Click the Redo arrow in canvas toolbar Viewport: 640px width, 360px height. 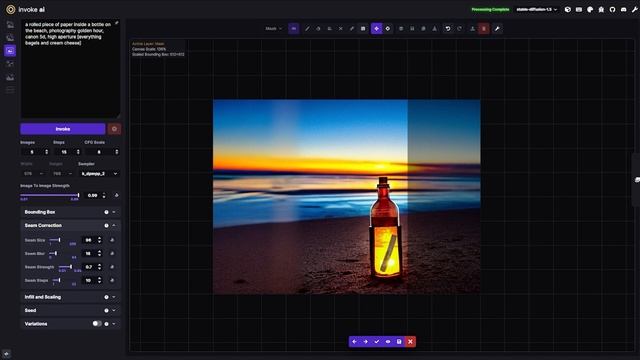[459, 29]
